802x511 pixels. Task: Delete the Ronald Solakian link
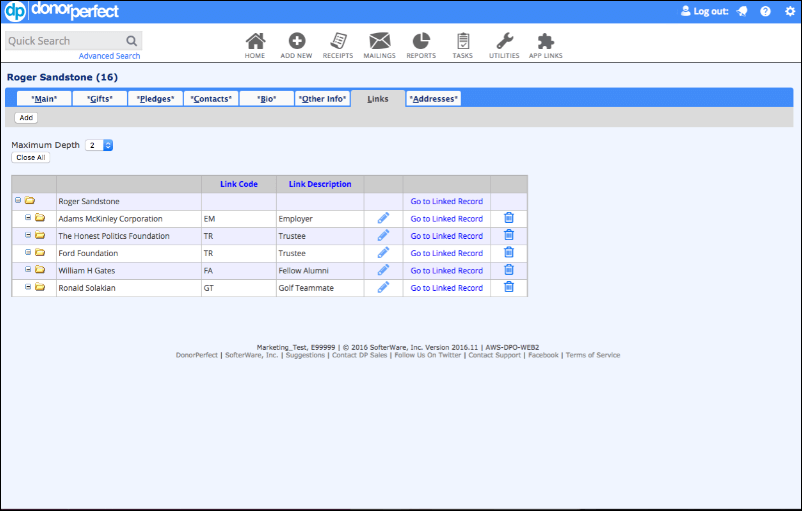point(509,287)
